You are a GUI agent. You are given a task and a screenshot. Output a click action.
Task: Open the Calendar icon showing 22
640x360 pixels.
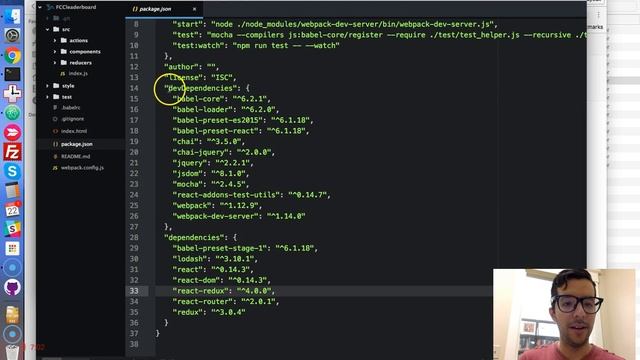(x=12, y=210)
